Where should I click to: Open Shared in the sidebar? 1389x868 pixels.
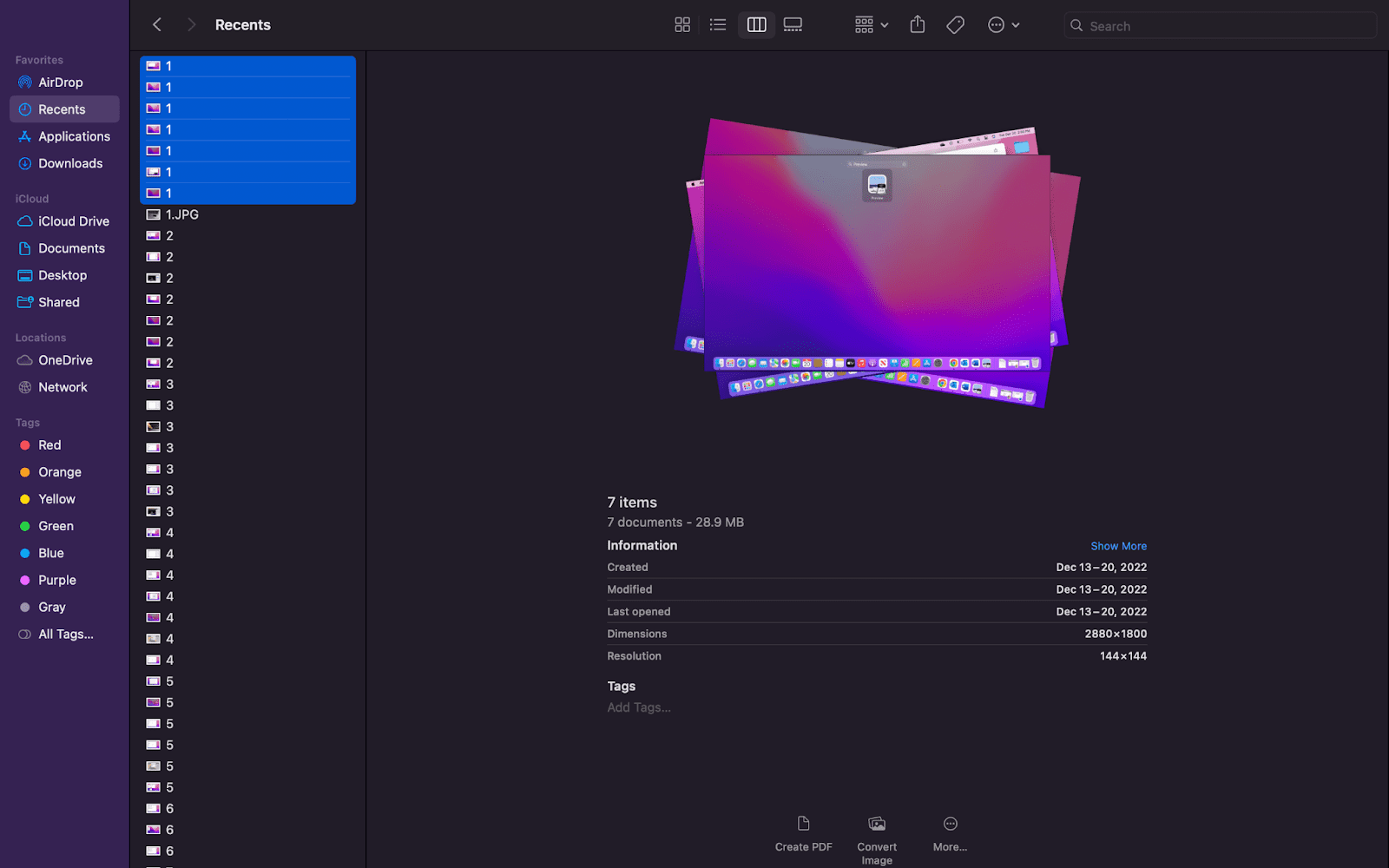click(64, 302)
